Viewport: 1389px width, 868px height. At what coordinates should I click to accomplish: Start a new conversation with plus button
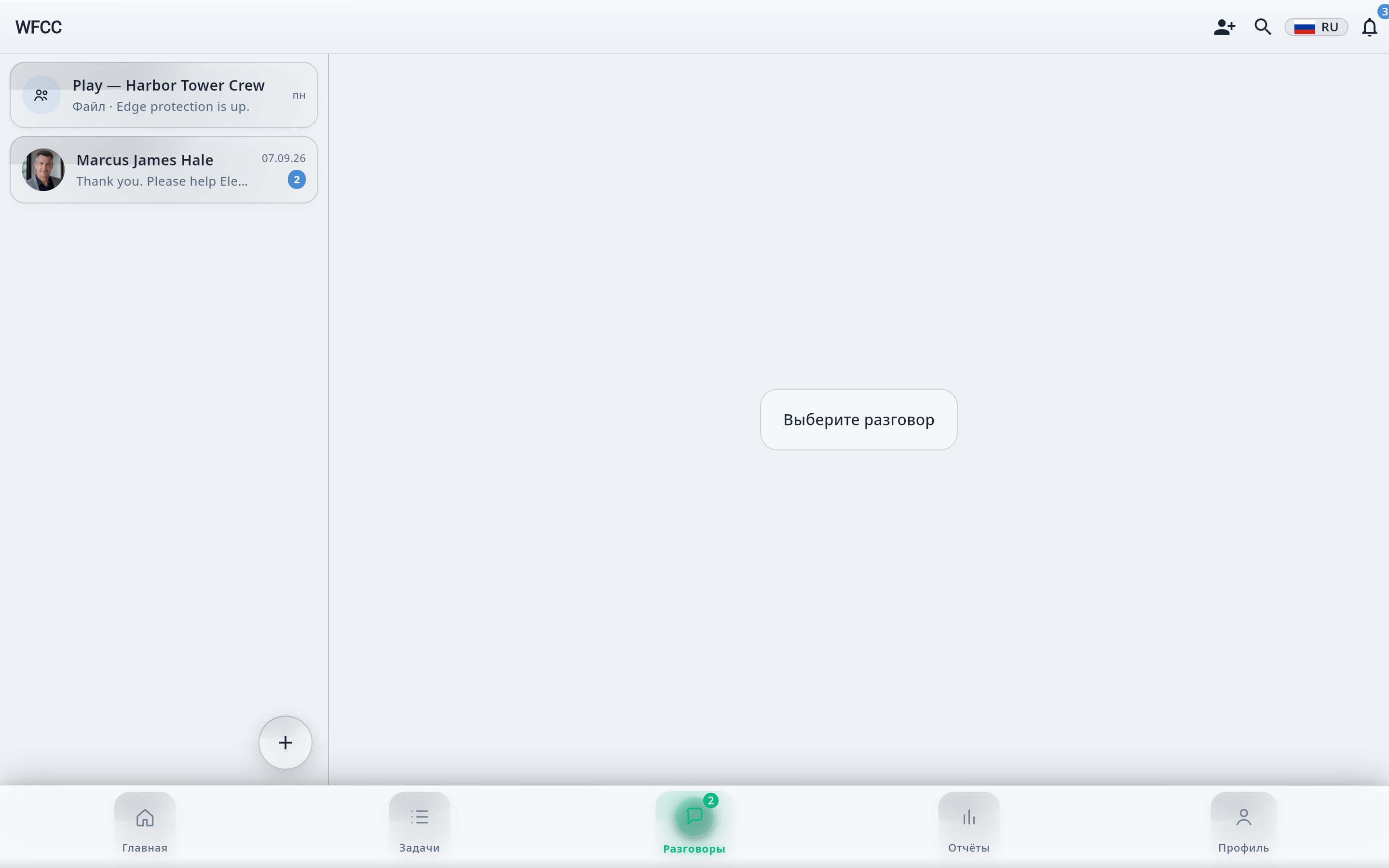[285, 742]
